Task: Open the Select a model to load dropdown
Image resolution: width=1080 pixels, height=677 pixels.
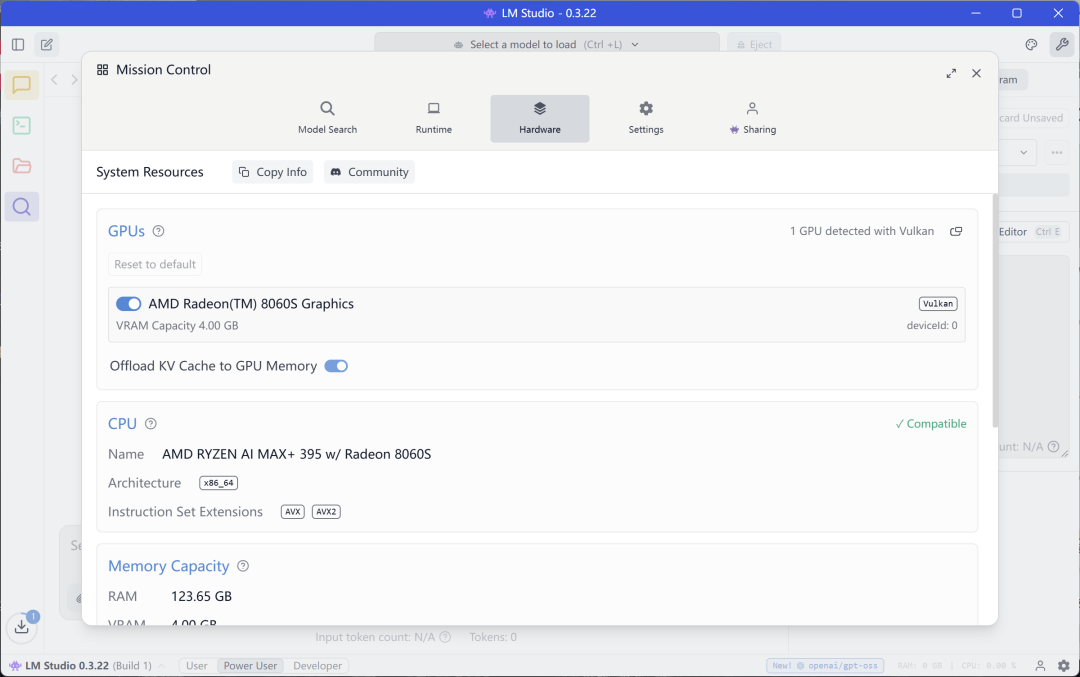Action: (x=547, y=44)
